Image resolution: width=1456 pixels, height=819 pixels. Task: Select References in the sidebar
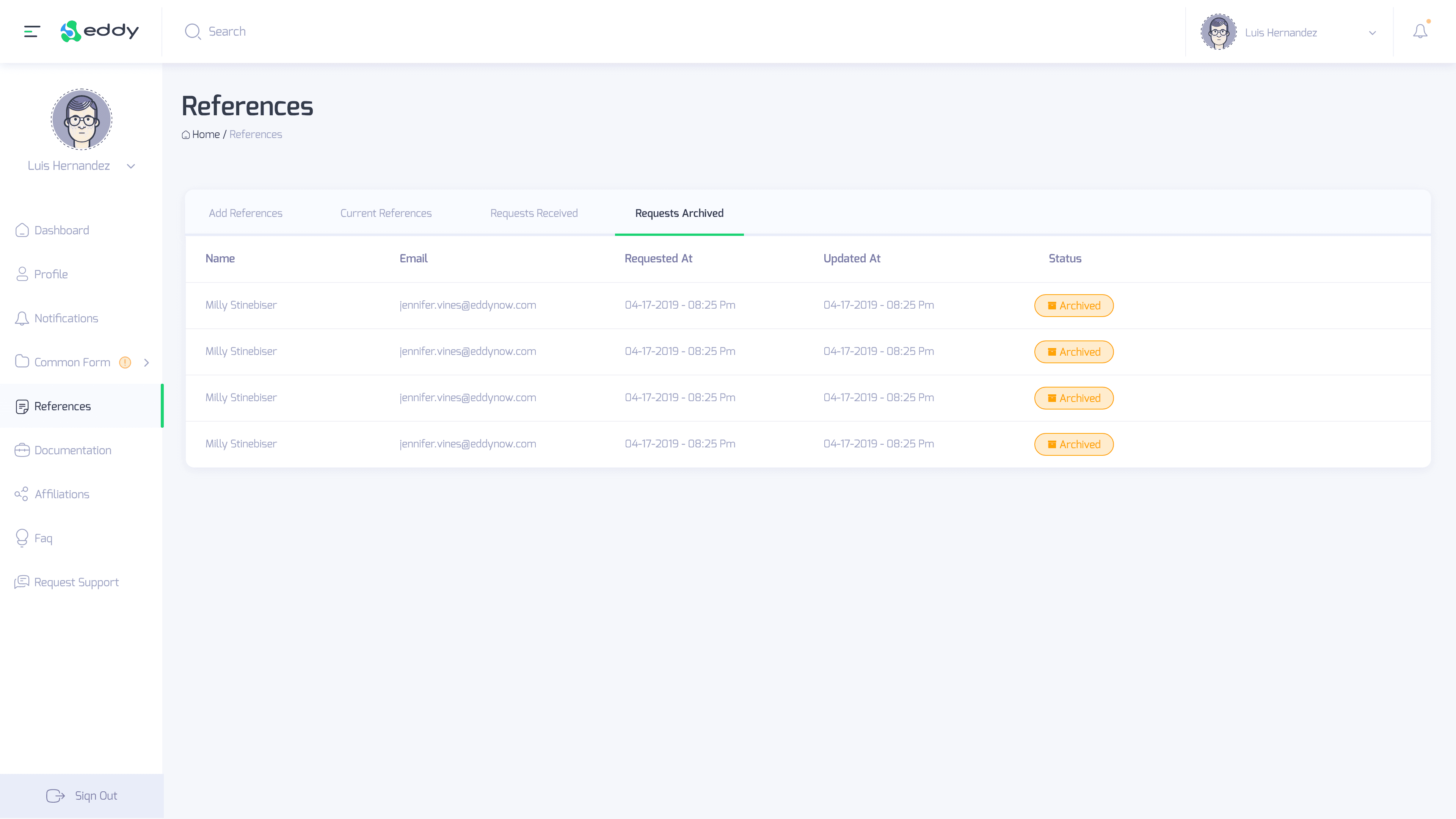[x=82, y=406]
